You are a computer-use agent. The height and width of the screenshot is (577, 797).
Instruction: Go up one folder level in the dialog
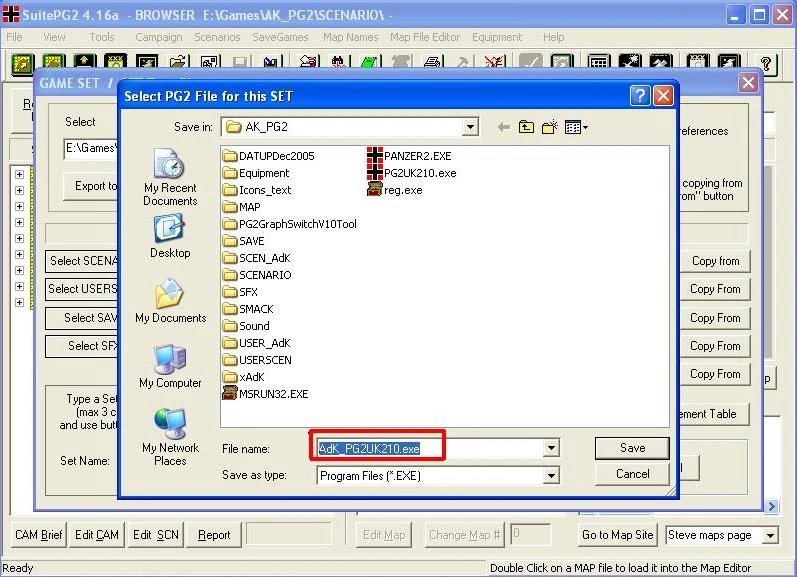point(526,127)
